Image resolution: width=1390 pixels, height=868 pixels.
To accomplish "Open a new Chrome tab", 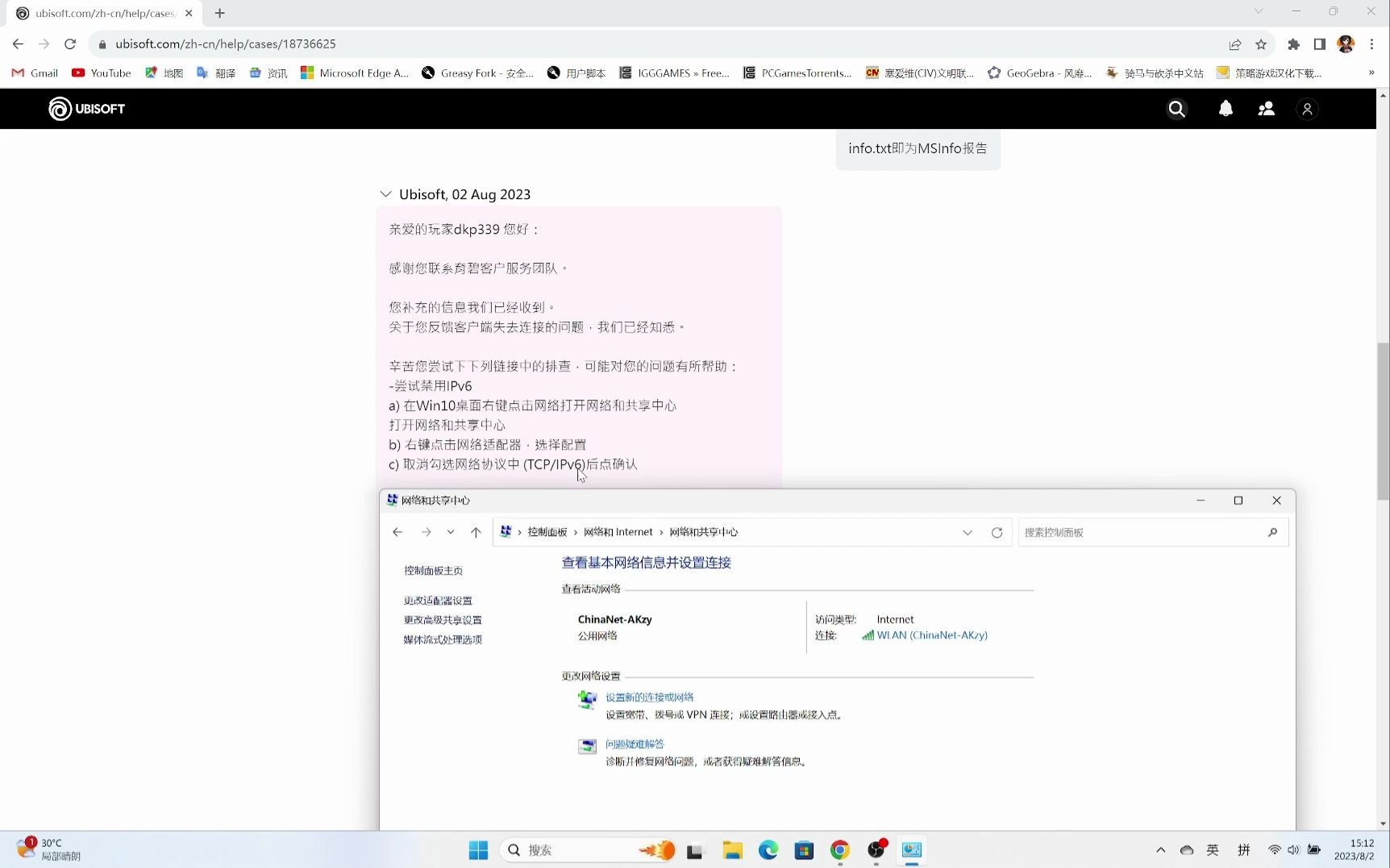I will click(219, 13).
